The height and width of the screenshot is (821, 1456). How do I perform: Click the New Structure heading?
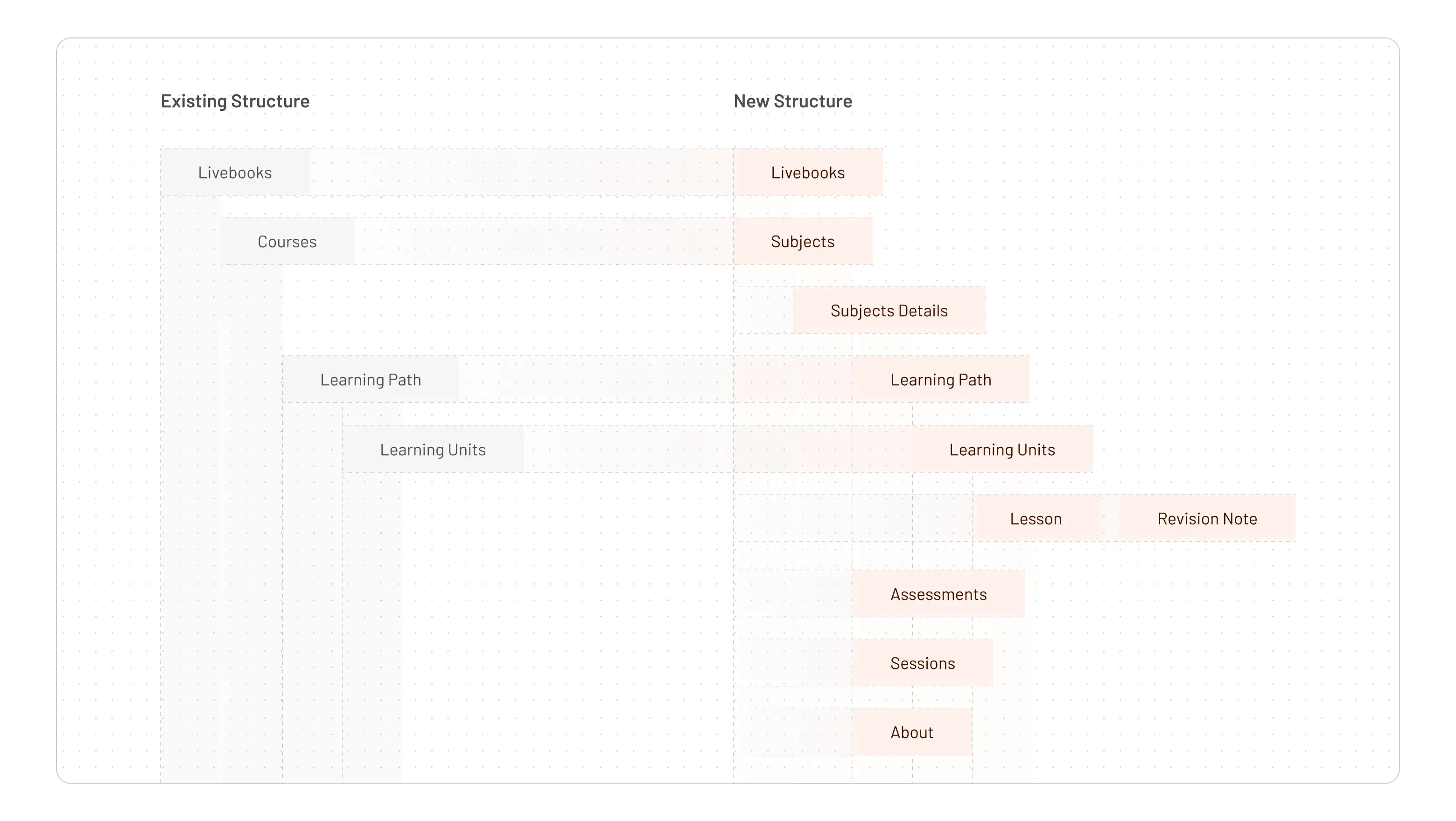click(x=792, y=101)
